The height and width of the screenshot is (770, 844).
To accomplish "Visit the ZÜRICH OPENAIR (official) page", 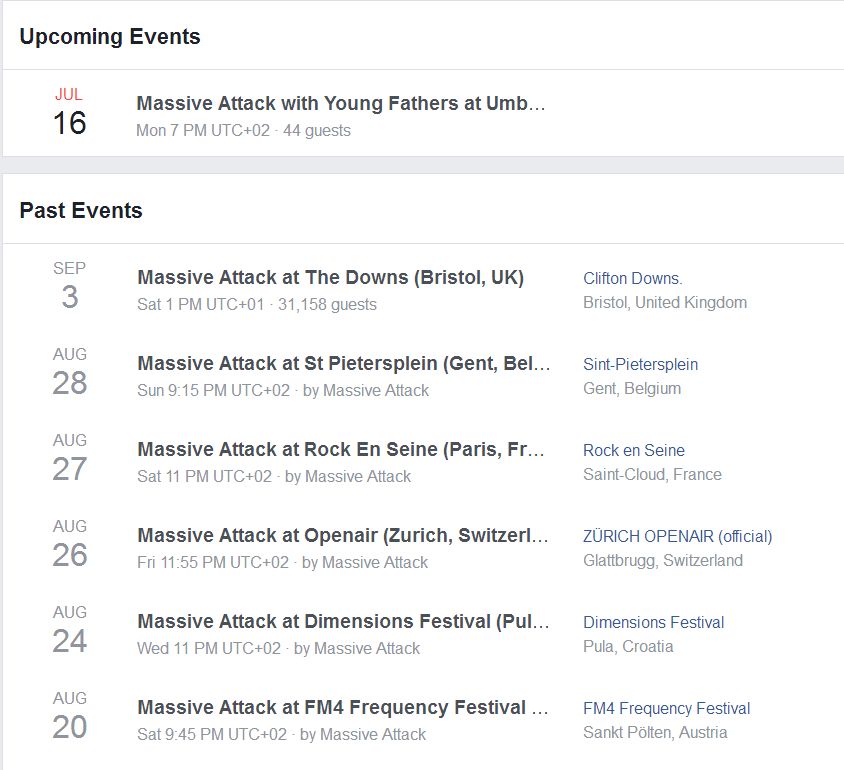I will pyautogui.click(x=678, y=536).
